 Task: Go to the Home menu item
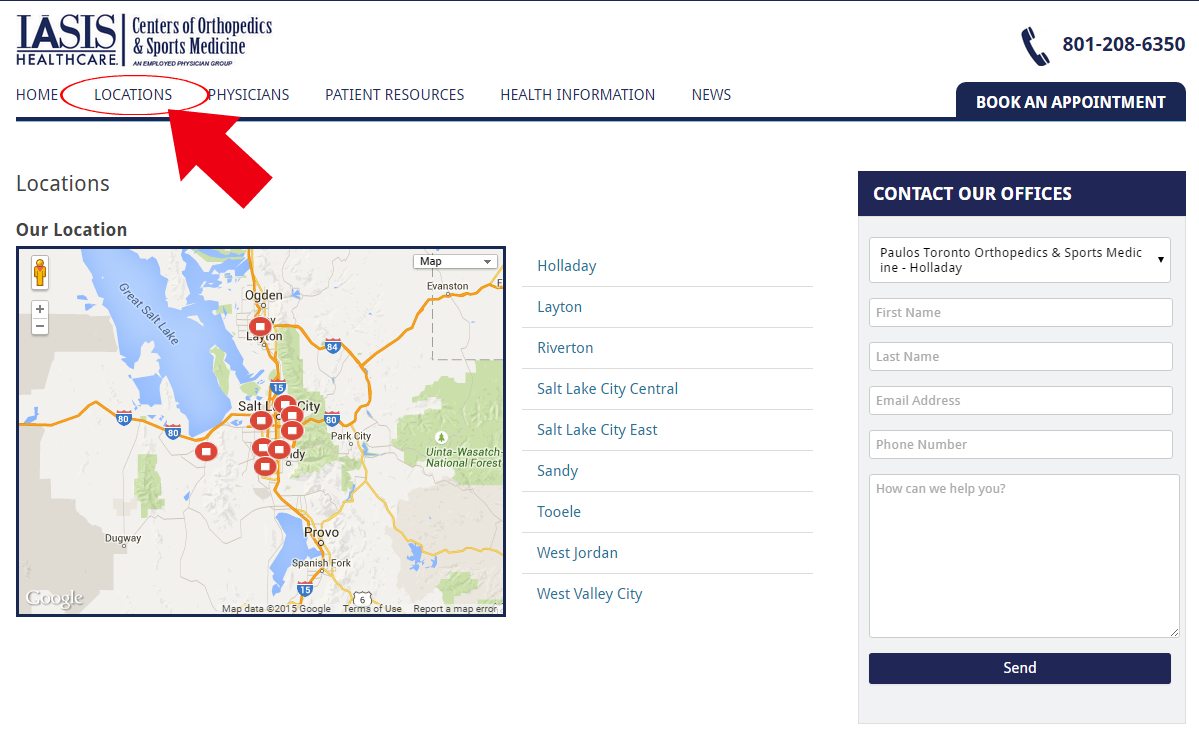coord(37,95)
